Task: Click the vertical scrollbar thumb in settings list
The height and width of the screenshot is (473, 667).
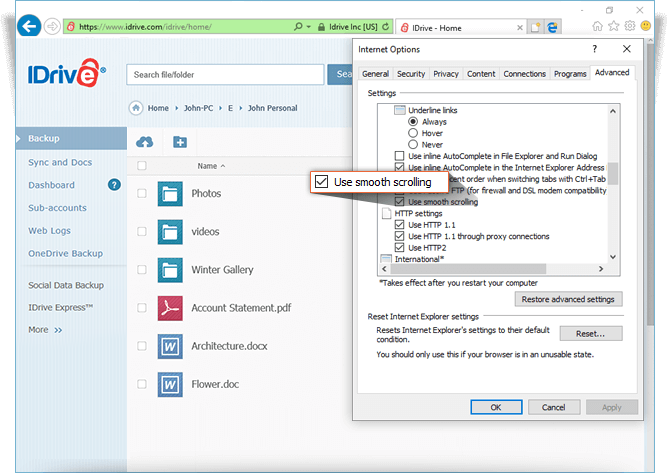Action: coord(613,173)
